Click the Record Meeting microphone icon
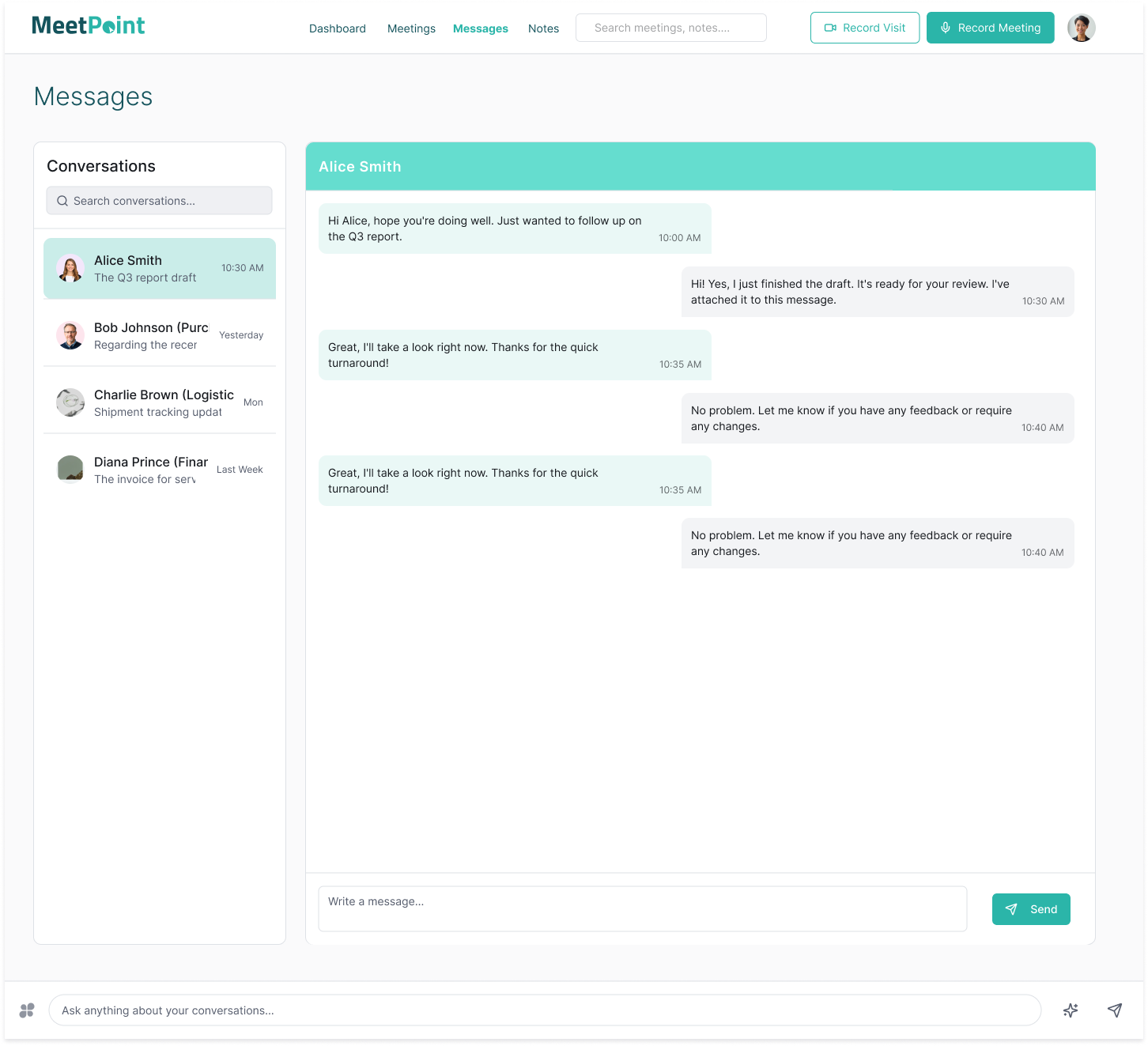This screenshot has height=1046, width=1148. coord(946,27)
